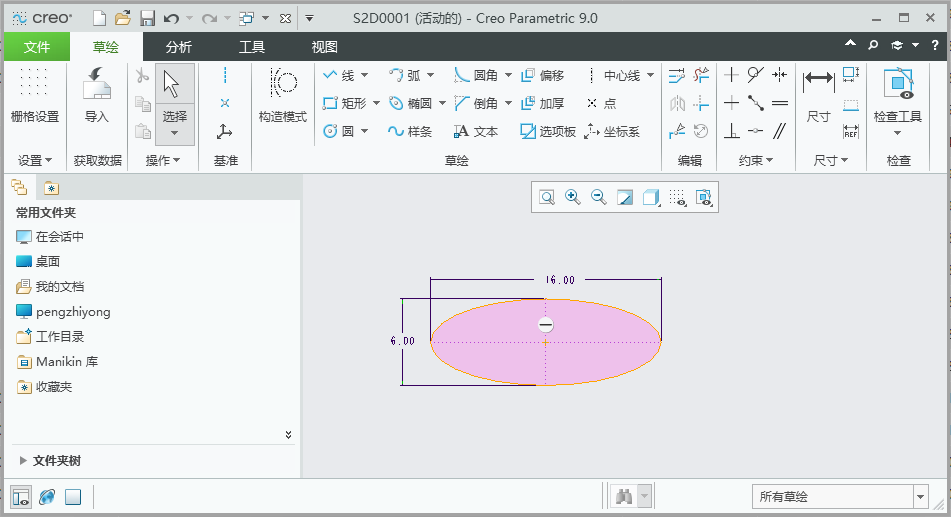Expand the Line (线) dropdown arrow
Viewport: 951px width, 517px height.
click(x=365, y=75)
